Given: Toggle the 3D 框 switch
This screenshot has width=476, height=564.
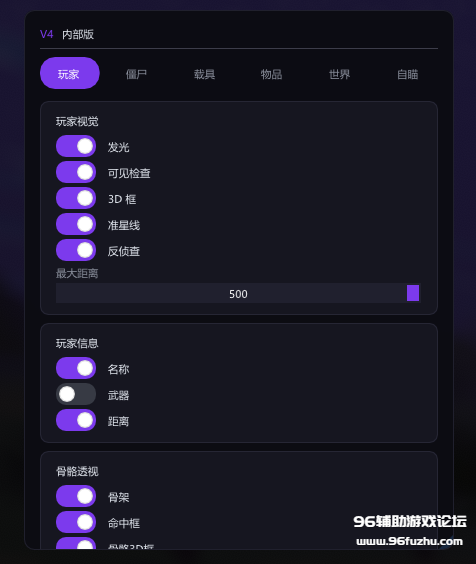Looking at the screenshot, I should (x=76, y=198).
